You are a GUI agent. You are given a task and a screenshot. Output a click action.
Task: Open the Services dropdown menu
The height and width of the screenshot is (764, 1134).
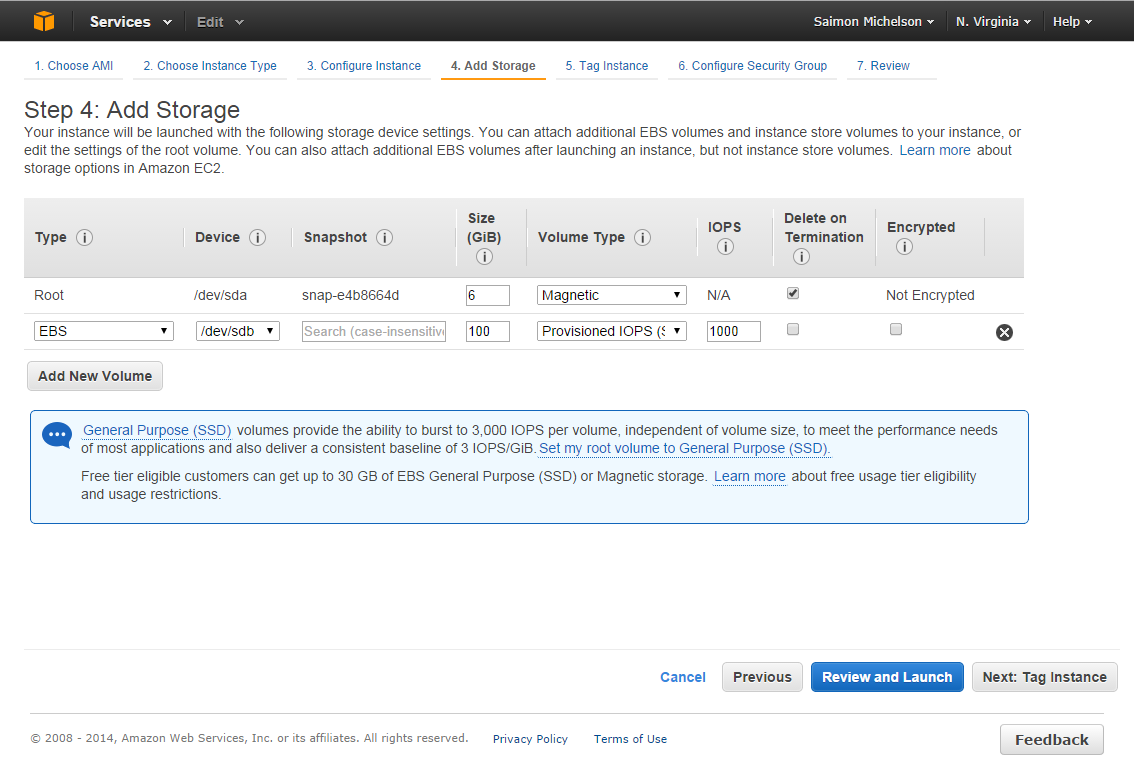pos(130,22)
